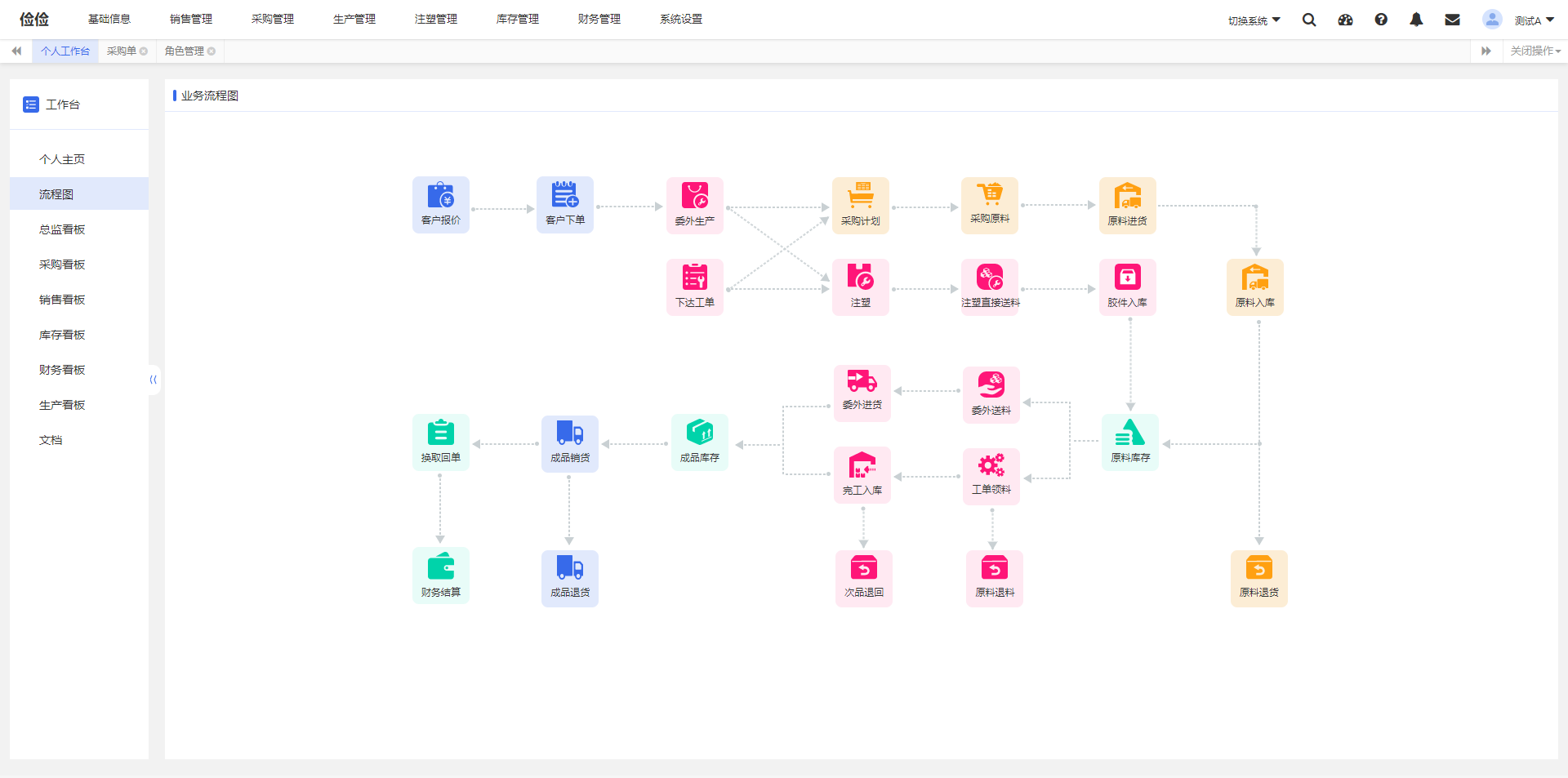1568x778 pixels.
Task: Open the 成品库存 flow icon
Action: click(x=700, y=442)
